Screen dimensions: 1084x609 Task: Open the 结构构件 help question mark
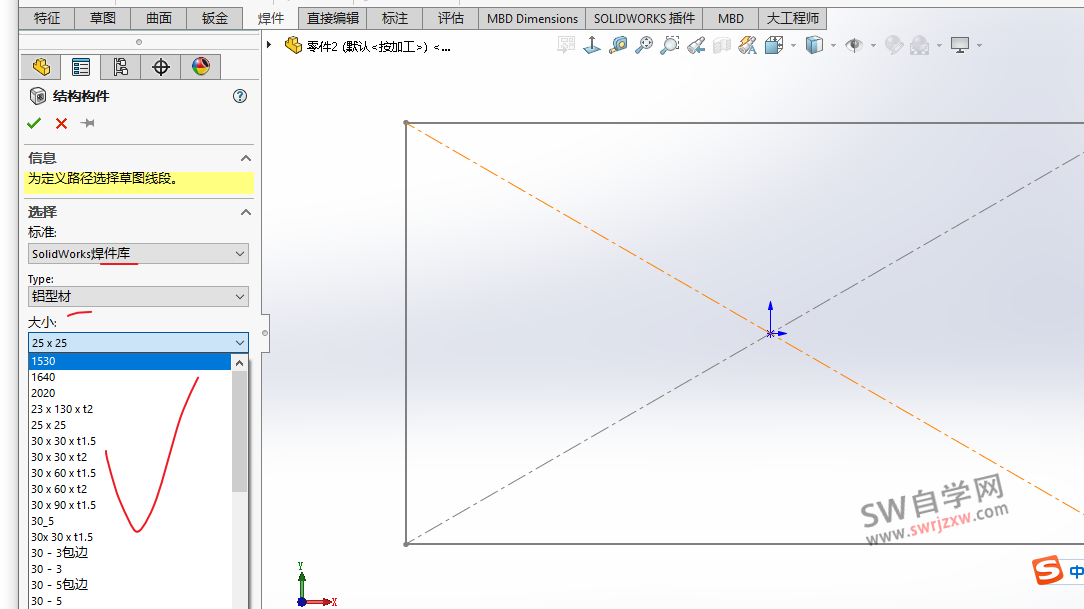click(239, 96)
